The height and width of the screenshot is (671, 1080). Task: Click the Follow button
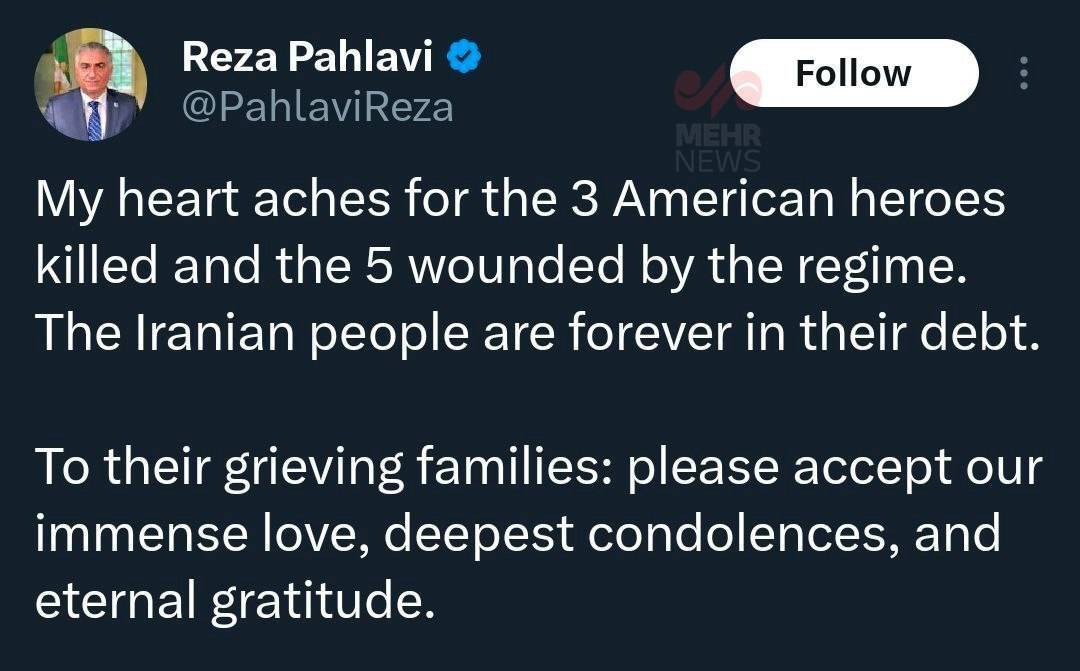(853, 73)
